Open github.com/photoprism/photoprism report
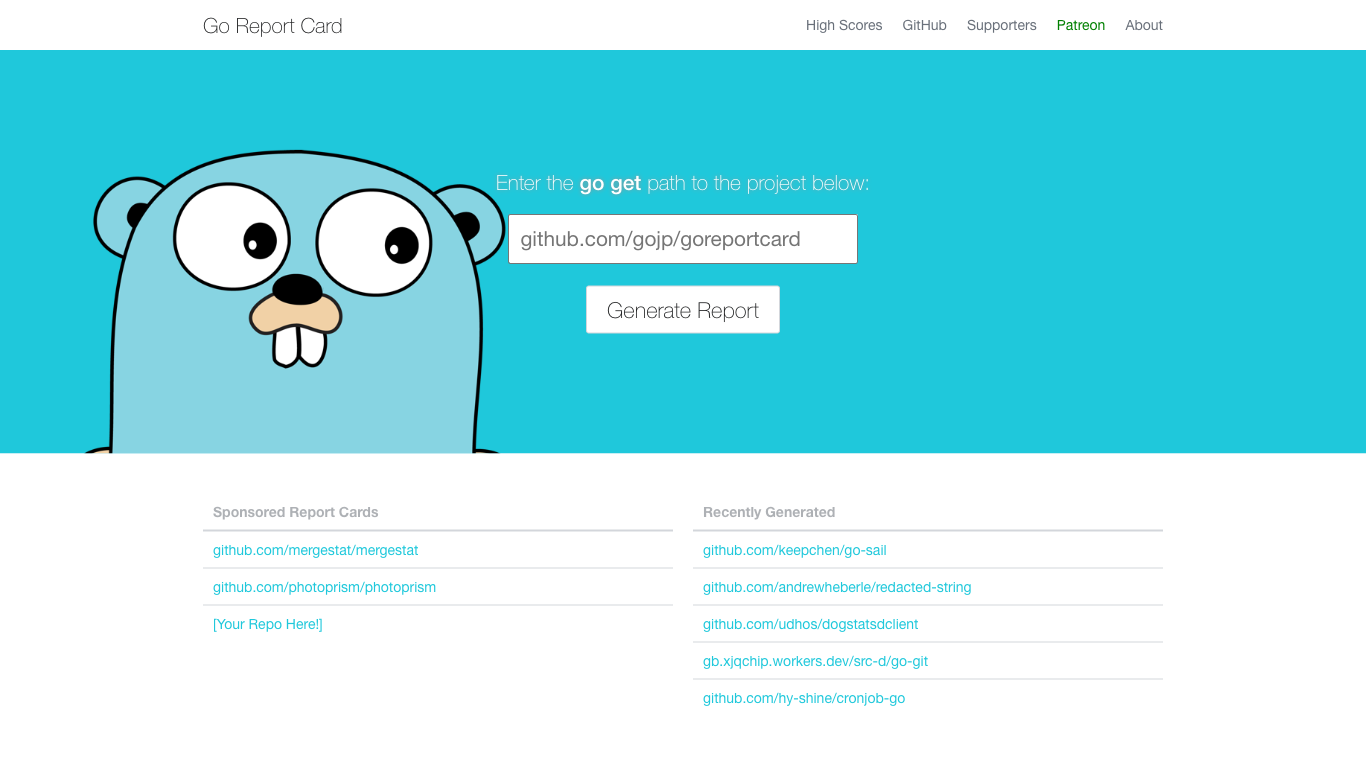This screenshot has width=1366, height=768. (324, 587)
